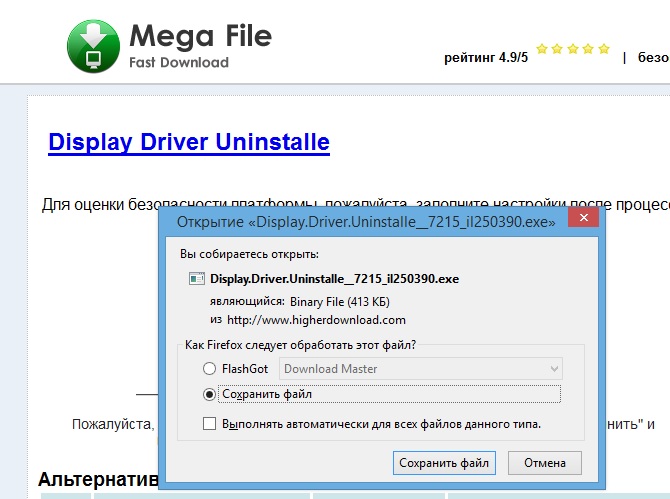The image size is (670, 499).
Task: Click the http://www.higherdownload.com source text
Action: (x=316, y=320)
